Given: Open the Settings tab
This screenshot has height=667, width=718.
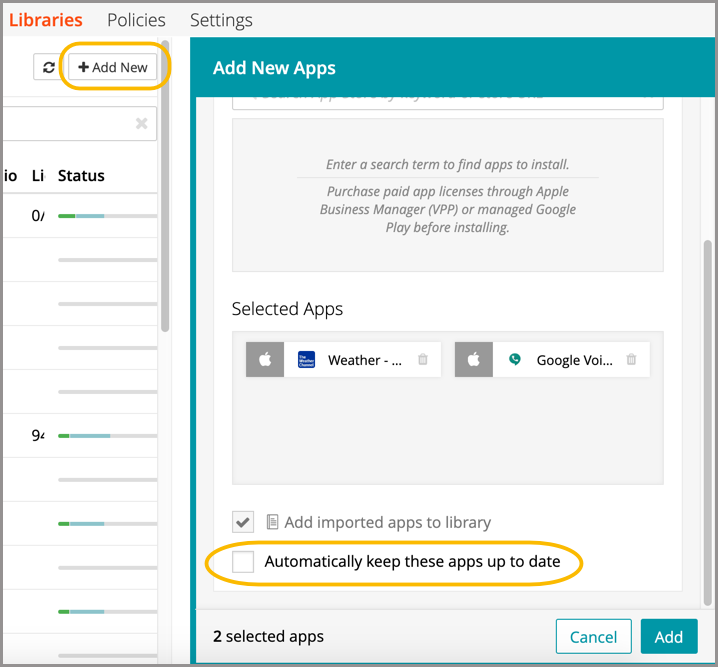Looking at the screenshot, I should pos(221,20).
